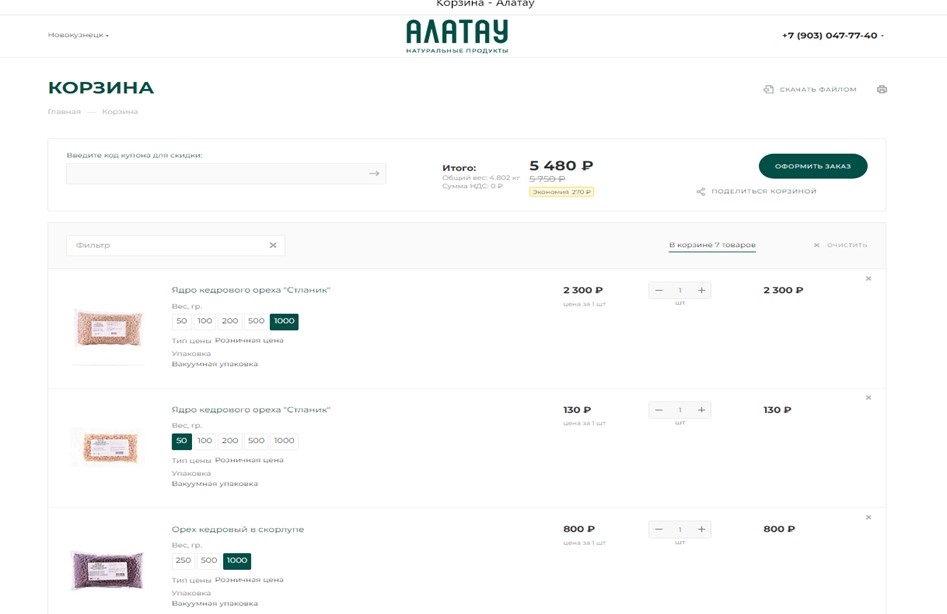
Task: Increase quantity of first item with plus
Action: 702,290
